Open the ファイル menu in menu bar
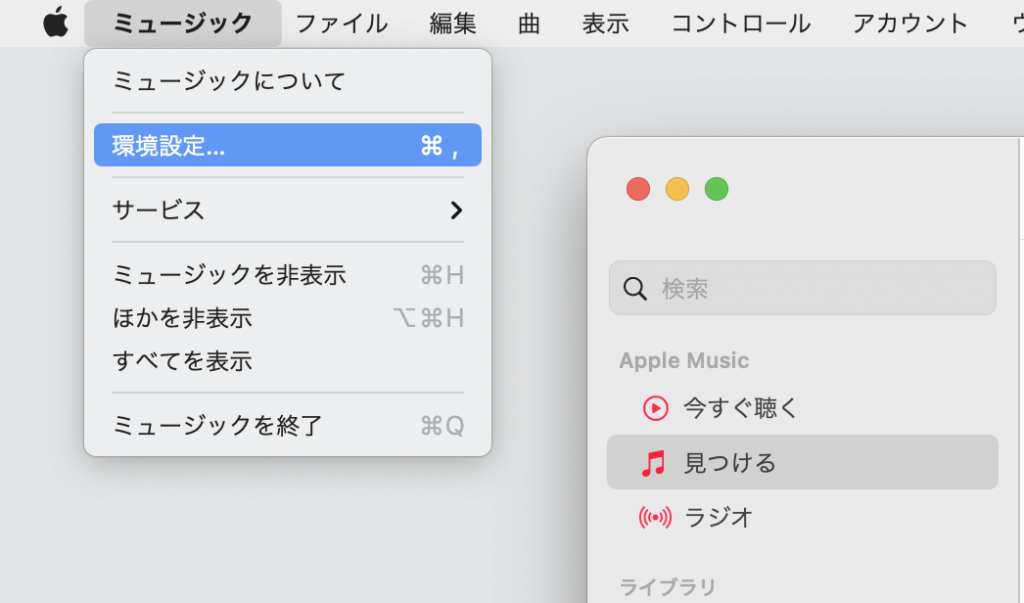Viewport: 1024px width, 603px height. 341,23
